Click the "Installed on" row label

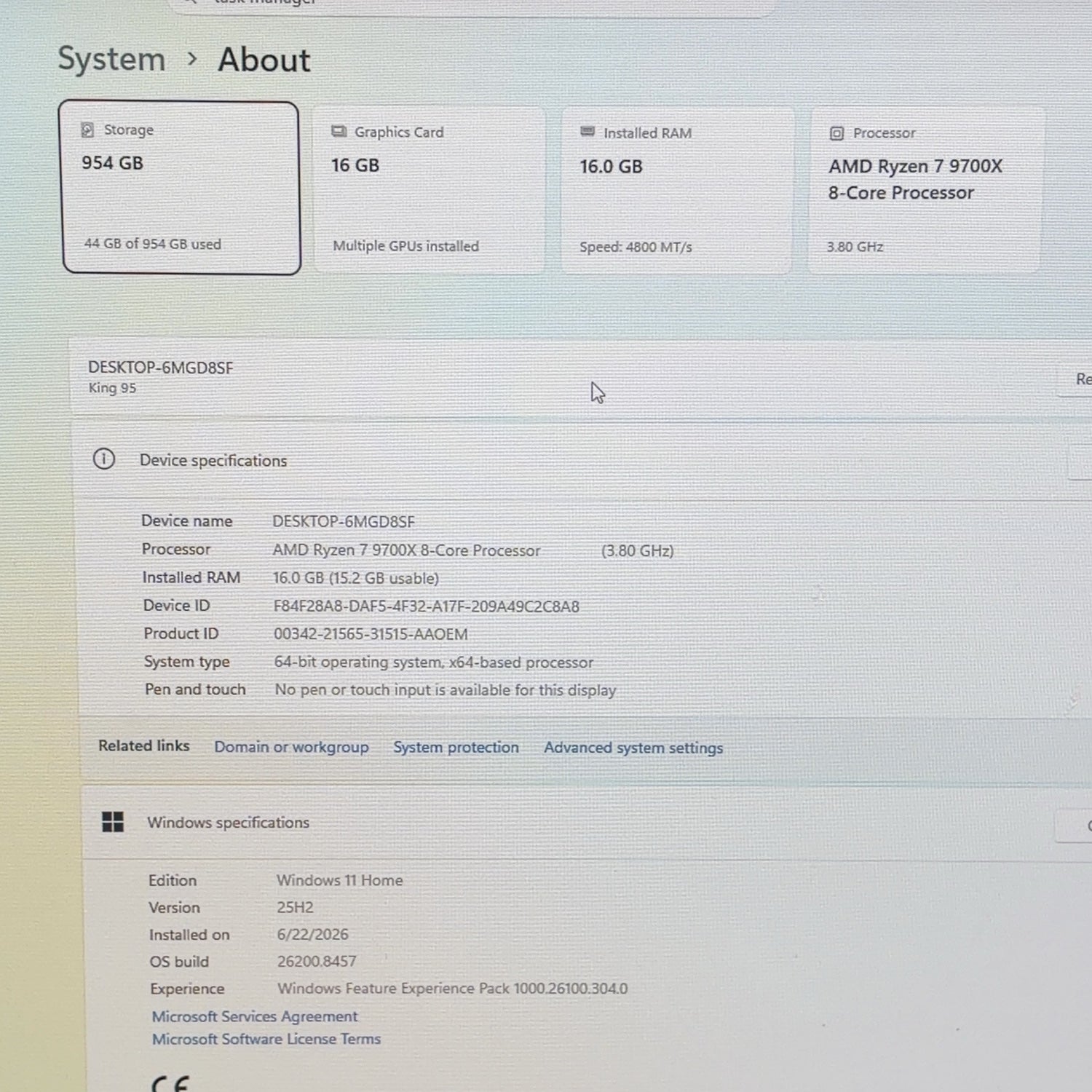189,935
